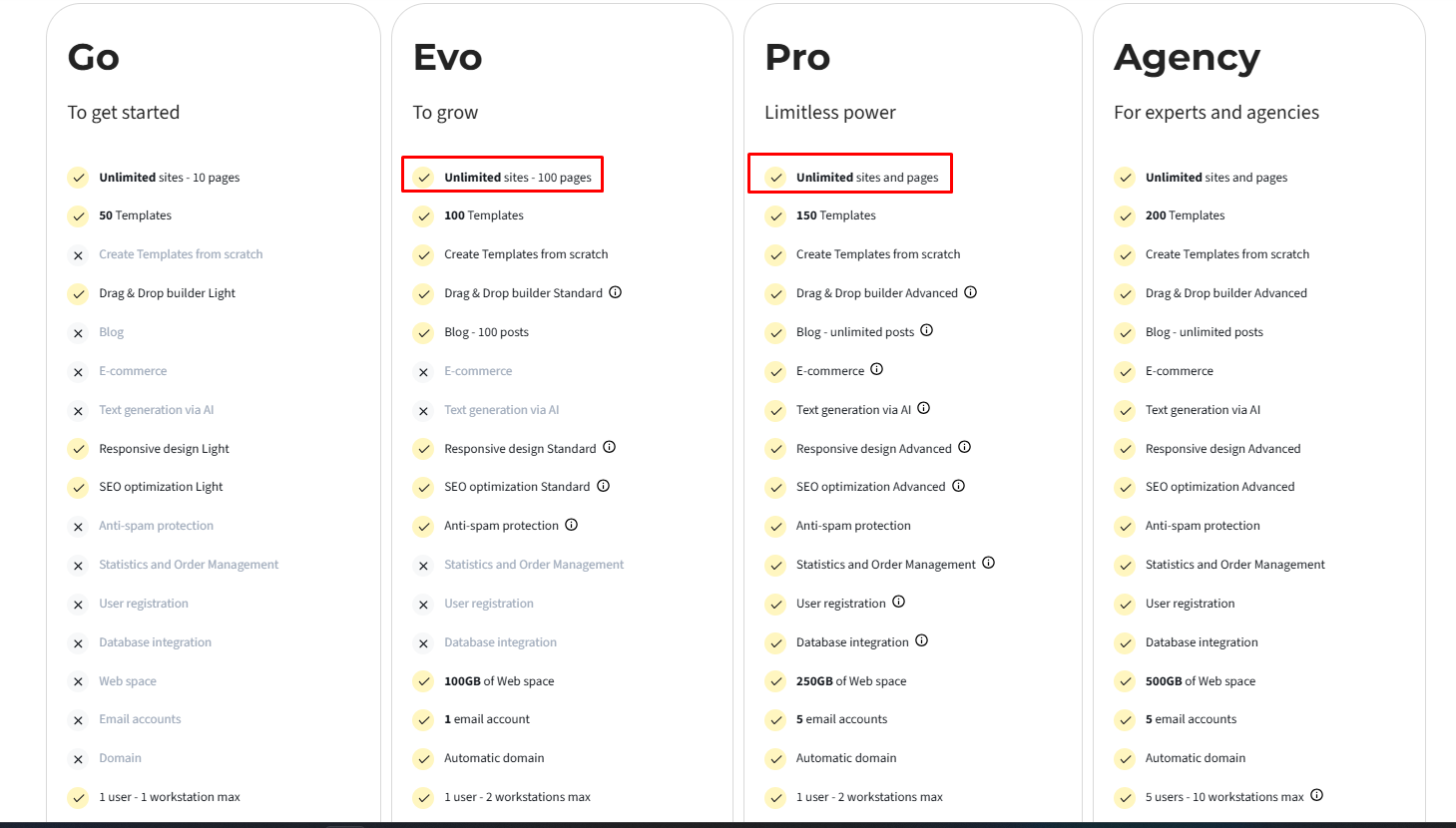Screen dimensions: 1456x828
Task: Click checkmark beside Agency 200 Templates
Action: pyautogui.click(x=1125, y=215)
